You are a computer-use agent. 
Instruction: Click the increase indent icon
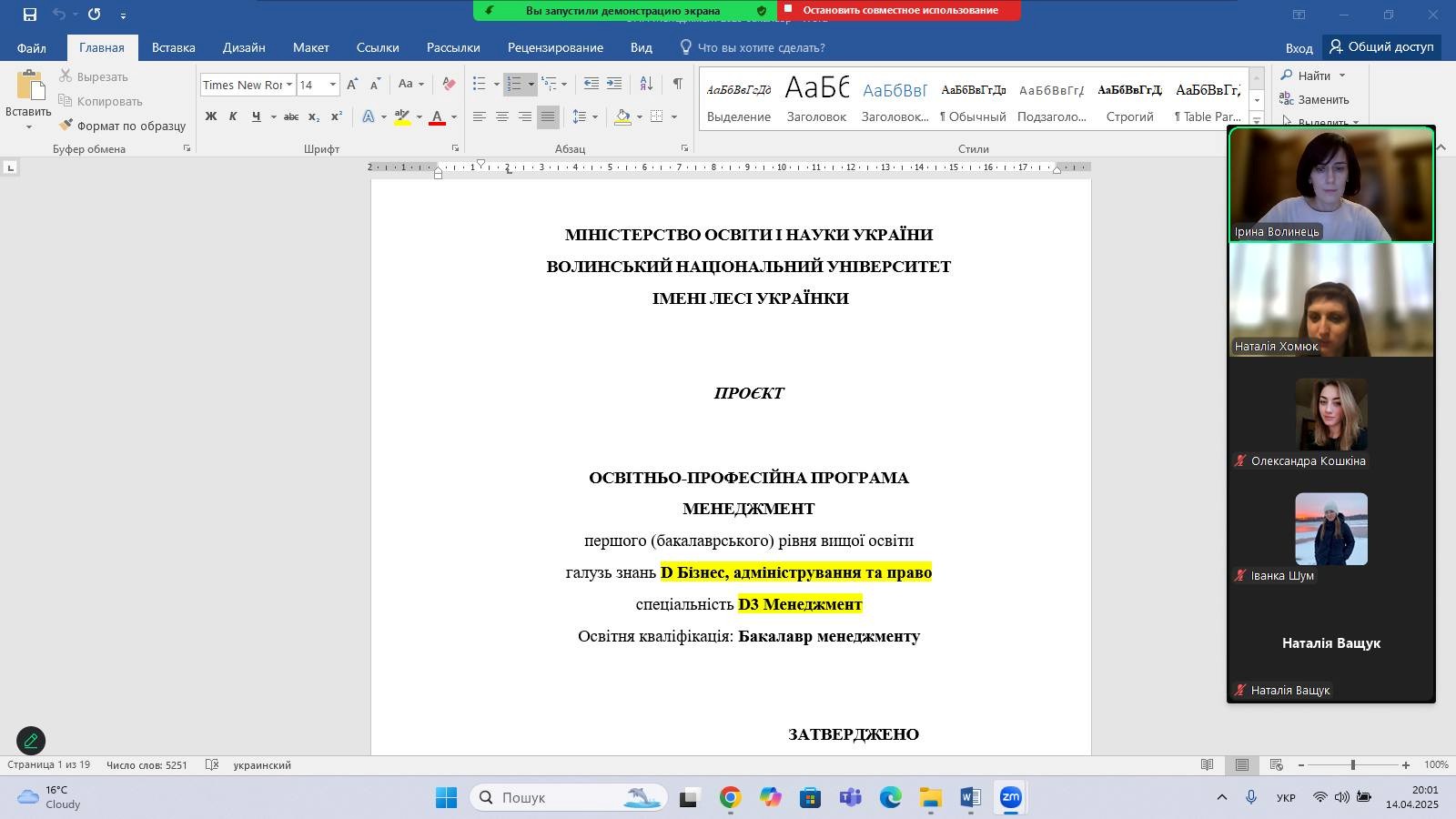click(614, 84)
